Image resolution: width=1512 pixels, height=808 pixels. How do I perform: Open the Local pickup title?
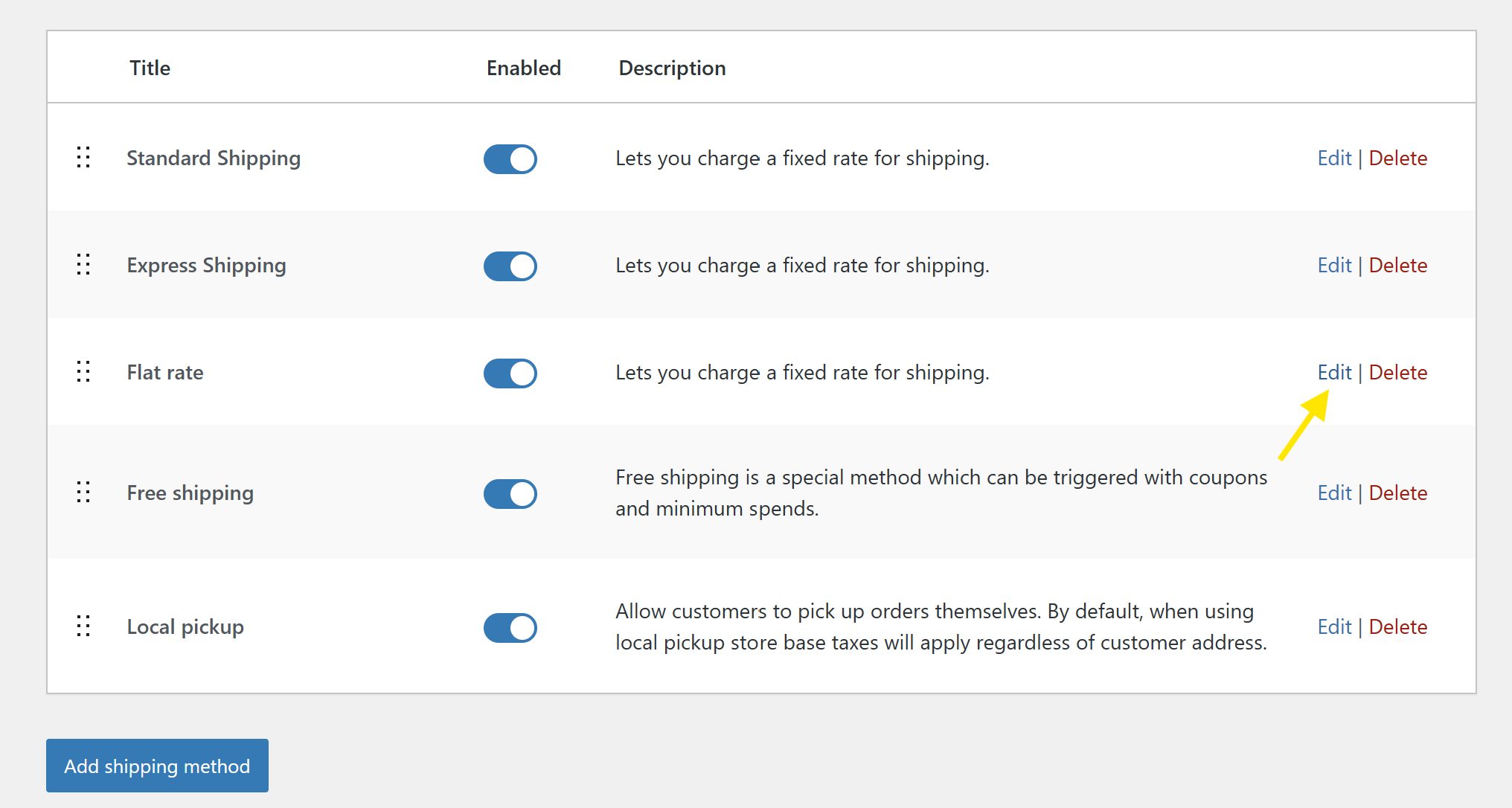(185, 627)
